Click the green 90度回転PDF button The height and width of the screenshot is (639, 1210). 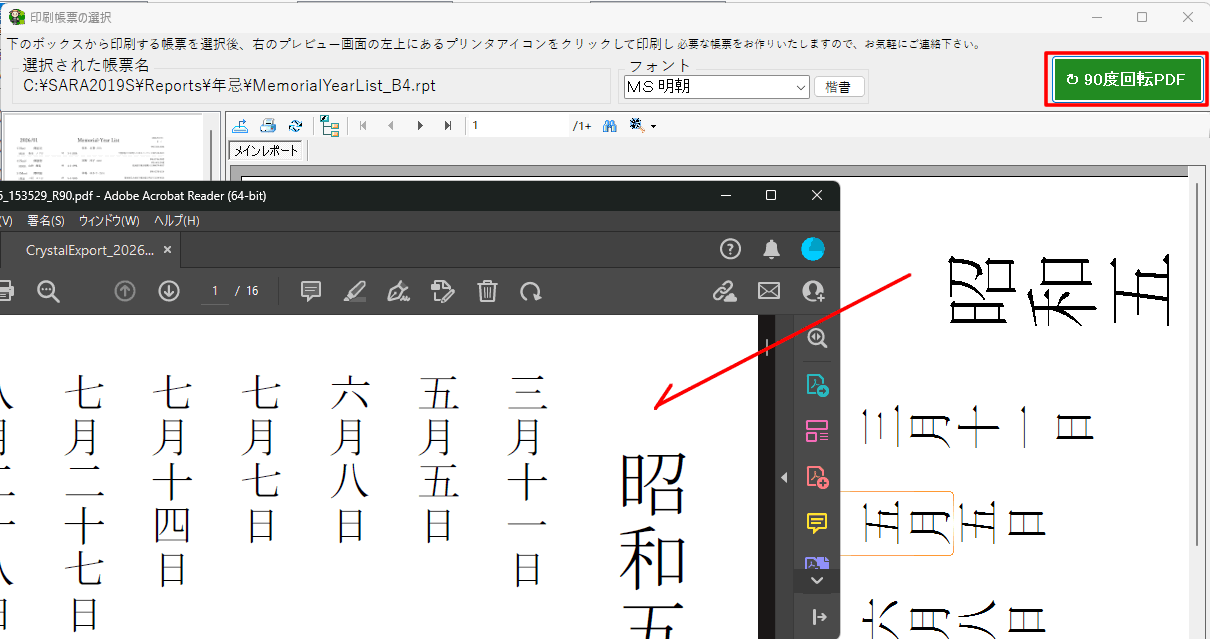(1127, 79)
